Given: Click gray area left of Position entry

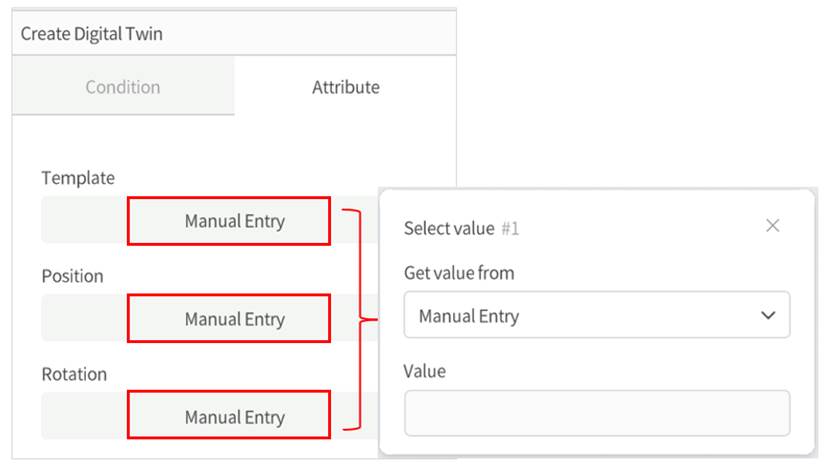Looking at the screenshot, I should (84, 319).
